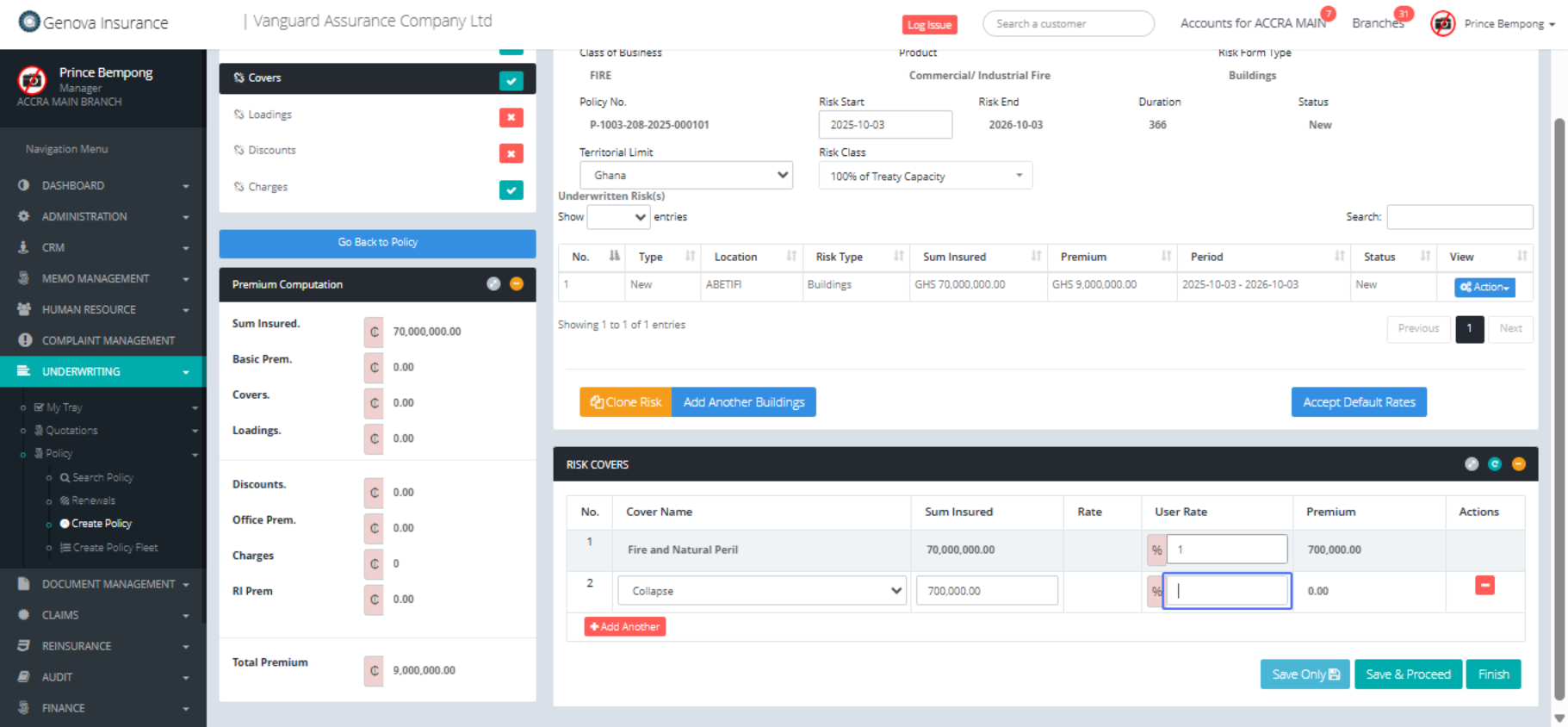This screenshot has width=1568, height=727.
Task: Open the Risk Class treaty capacity dropdown
Action: tap(925, 176)
